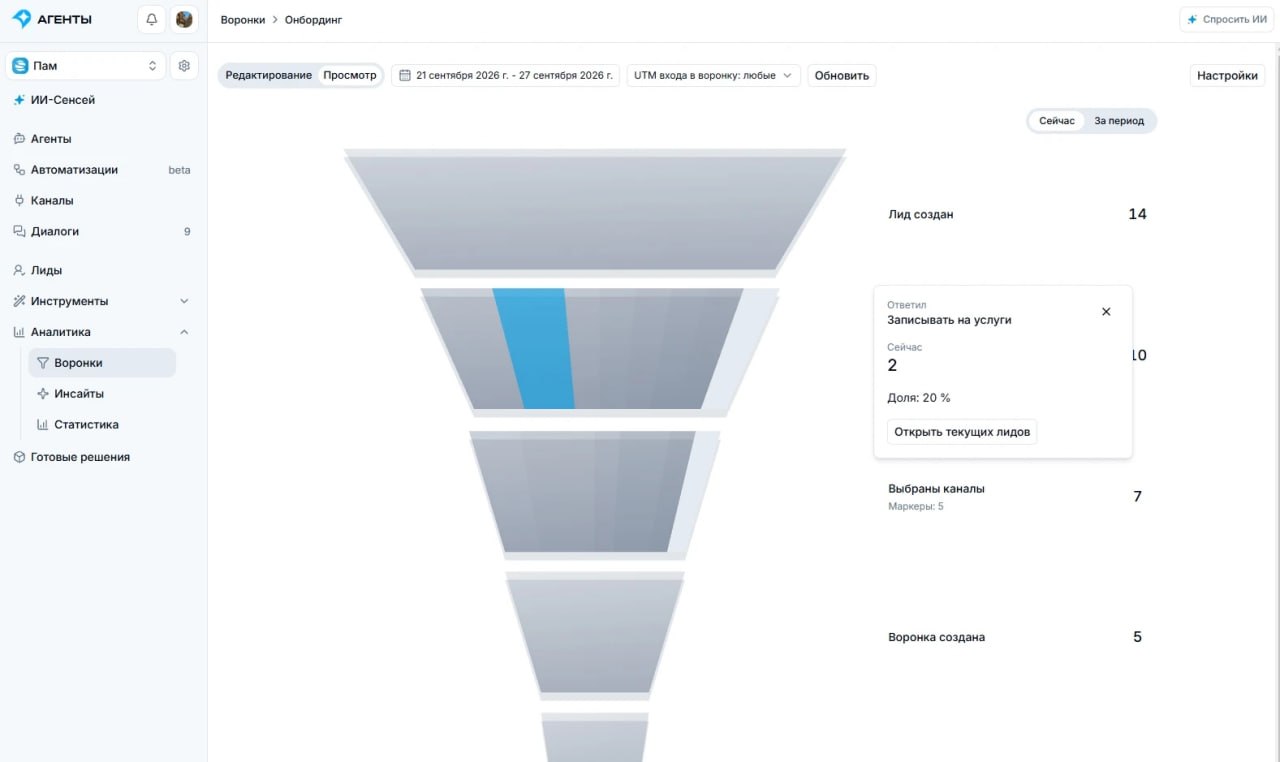This screenshot has width=1280, height=762.
Task: Select Воронки under Аналитика
Action: coord(102,363)
